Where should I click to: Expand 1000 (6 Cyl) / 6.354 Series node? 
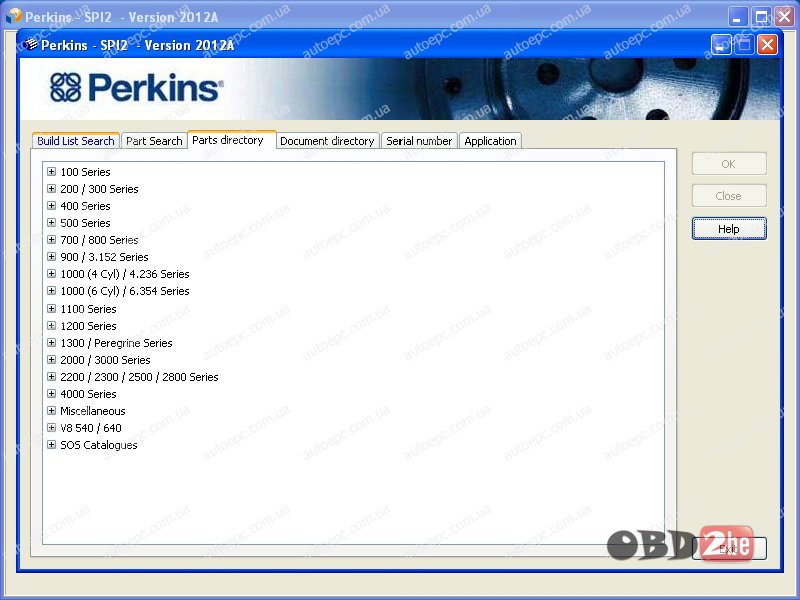tap(52, 290)
